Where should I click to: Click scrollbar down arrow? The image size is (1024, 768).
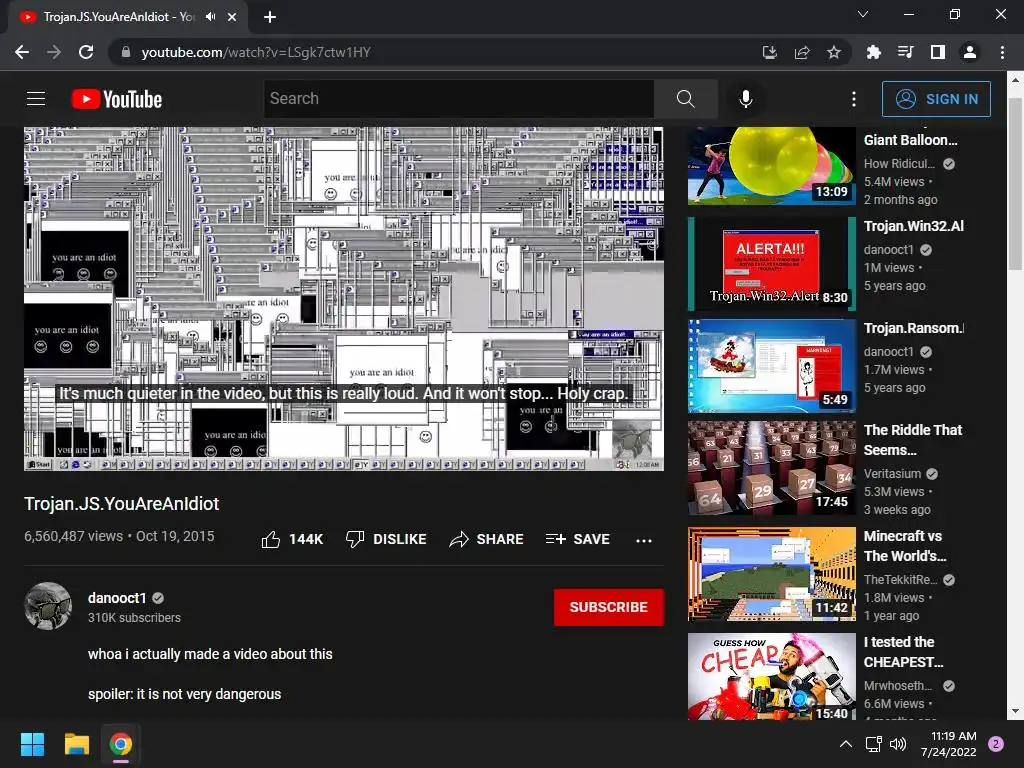[1016, 712]
